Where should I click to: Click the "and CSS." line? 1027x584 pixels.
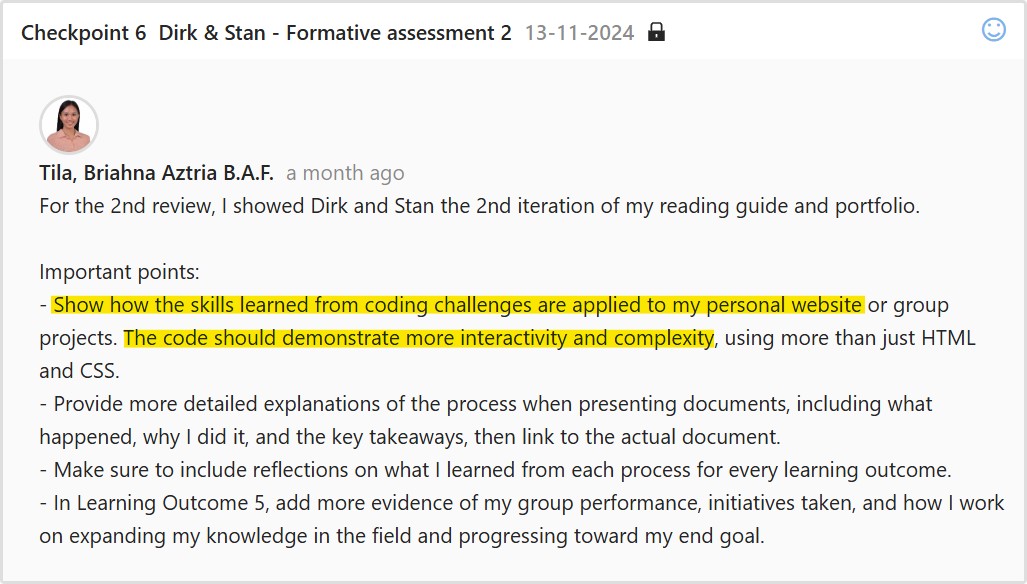point(79,371)
